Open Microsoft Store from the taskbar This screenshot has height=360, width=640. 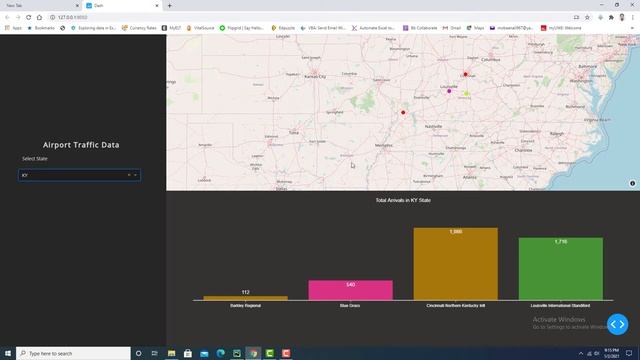tap(188, 353)
